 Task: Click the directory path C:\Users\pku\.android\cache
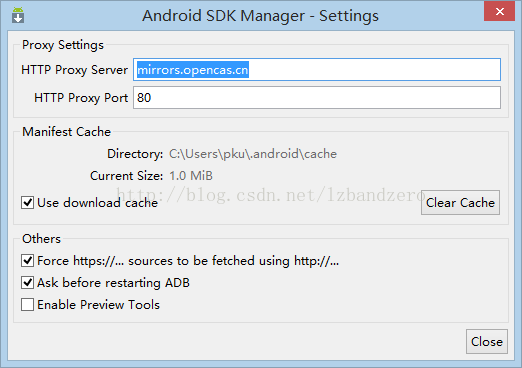pyautogui.click(x=253, y=154)
